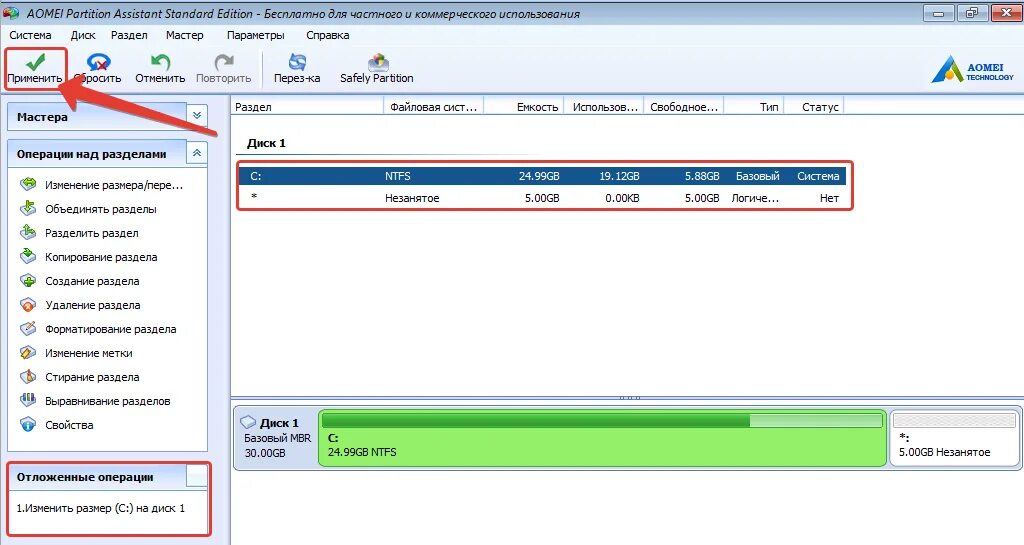Click the Выравнивание разделов operation link
The width and height of the screenshot is (1024, 545).
point(107,401)
